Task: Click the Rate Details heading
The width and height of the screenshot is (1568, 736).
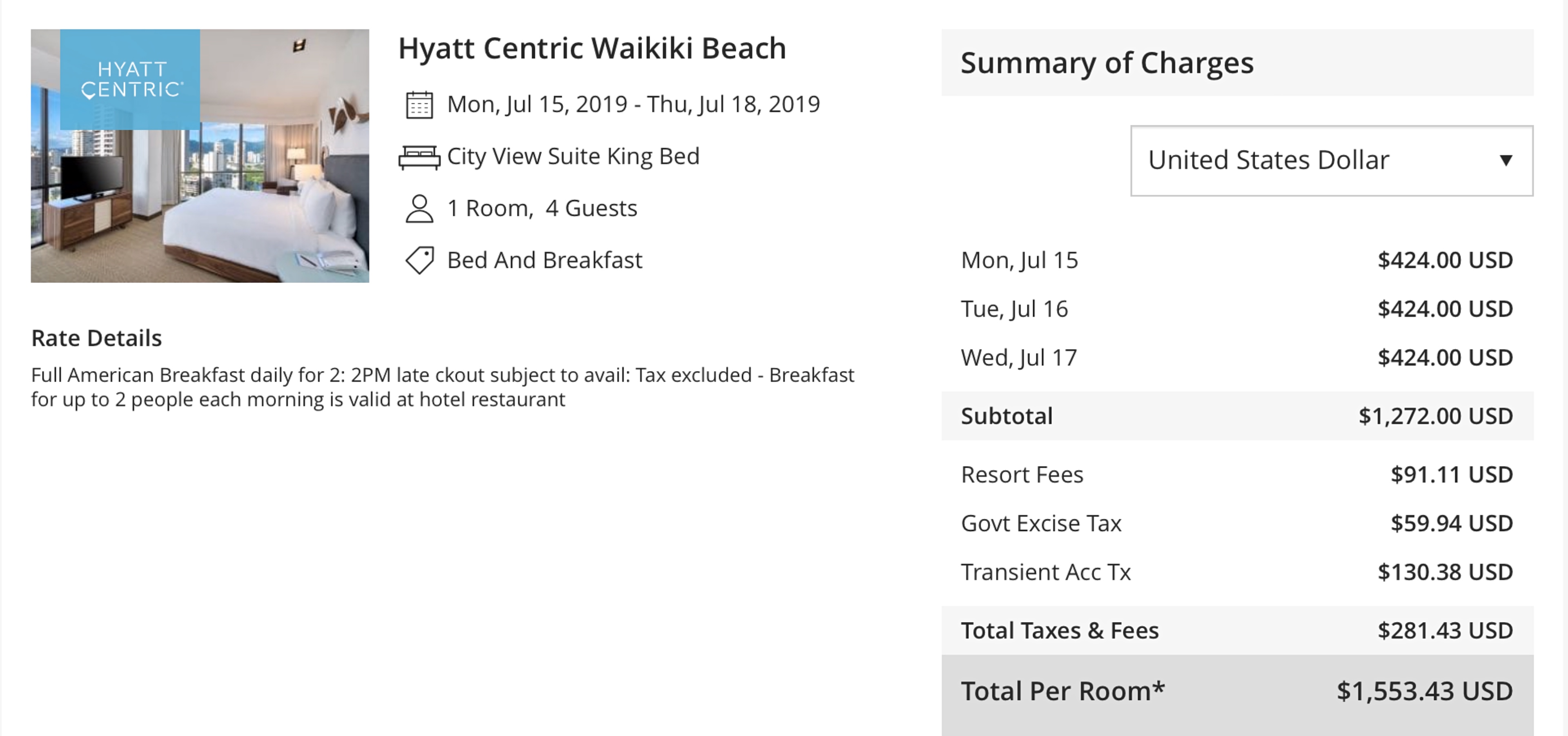Action: tap(96, 338)
